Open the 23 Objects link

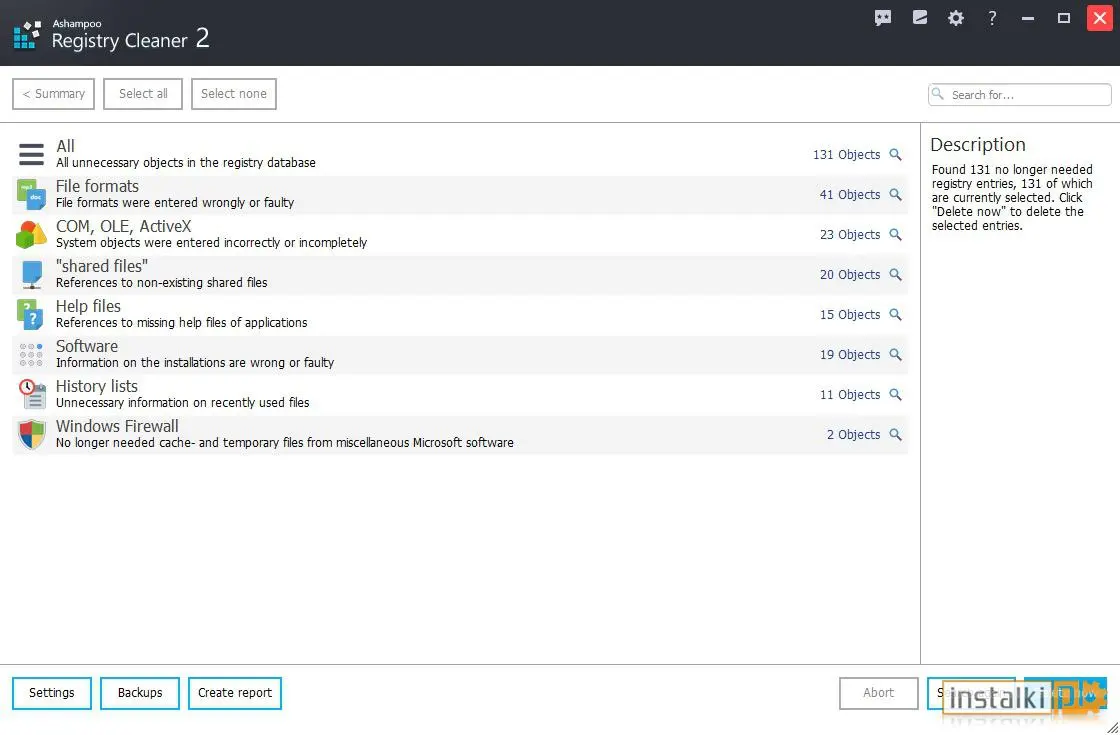pyautogui.click(x=850, y=234)
